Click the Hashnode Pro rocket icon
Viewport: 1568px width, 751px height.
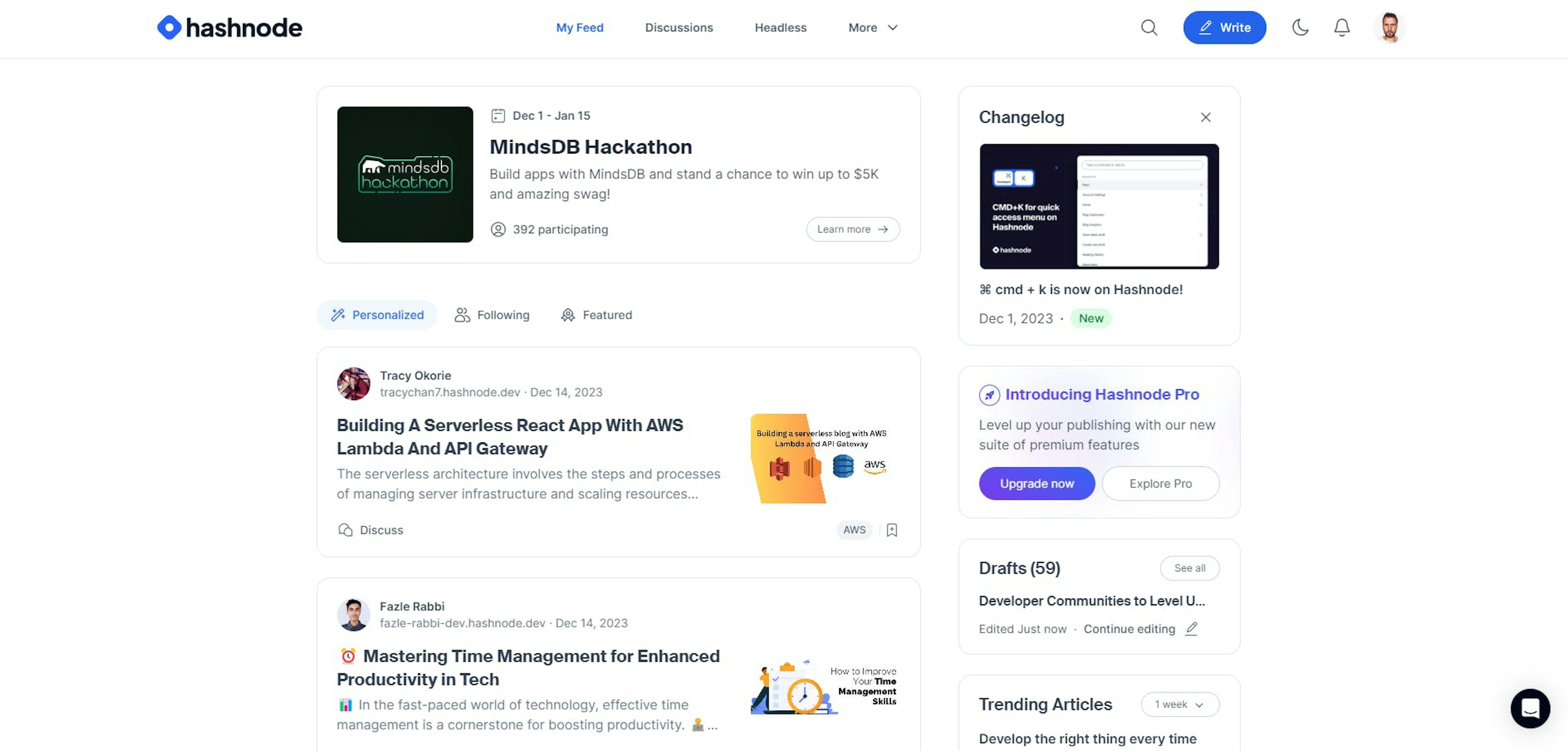[989, 395]
